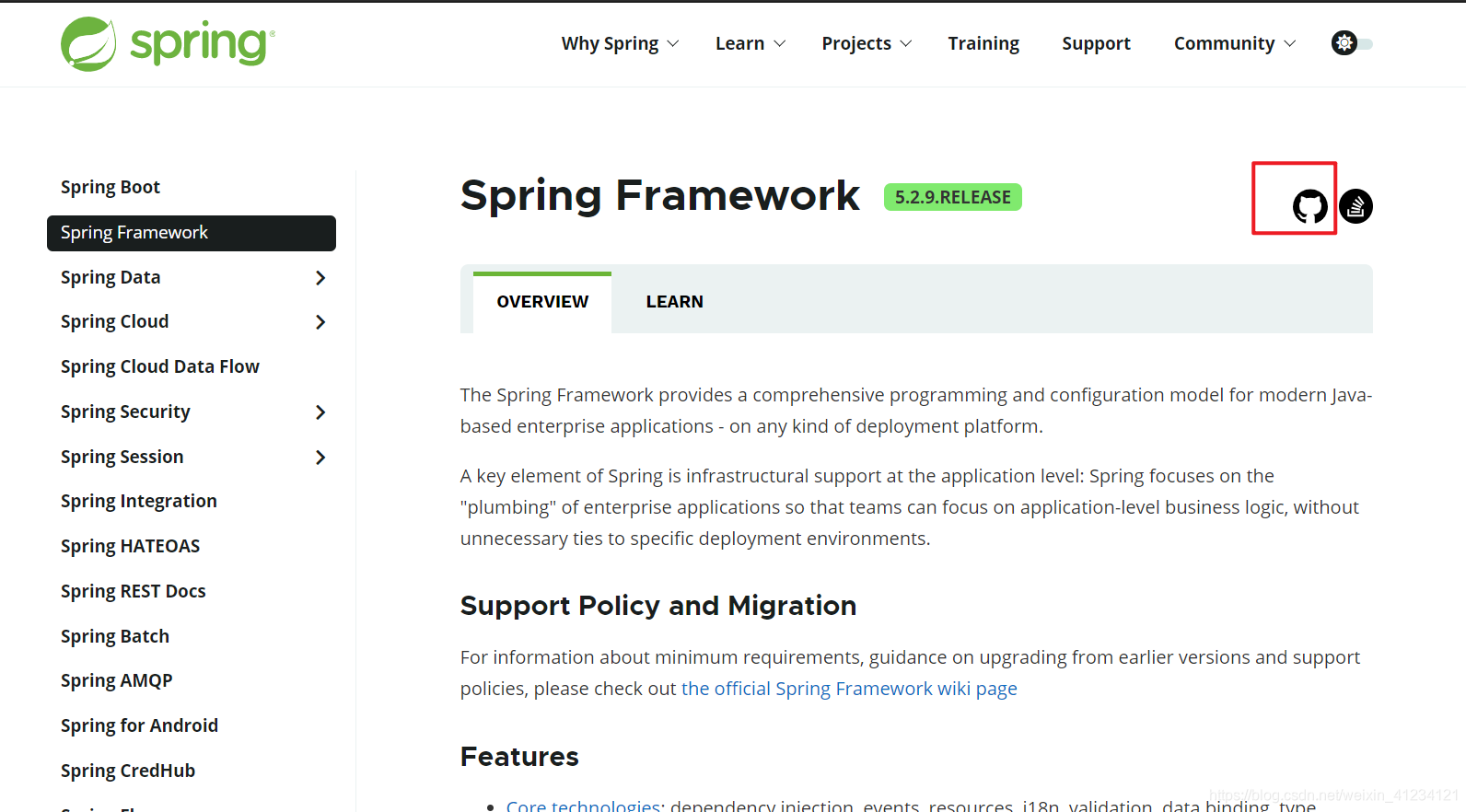Open the Learn dropdown in navigation
This screenshot has height=812, width=1466.
pos(750,43)
